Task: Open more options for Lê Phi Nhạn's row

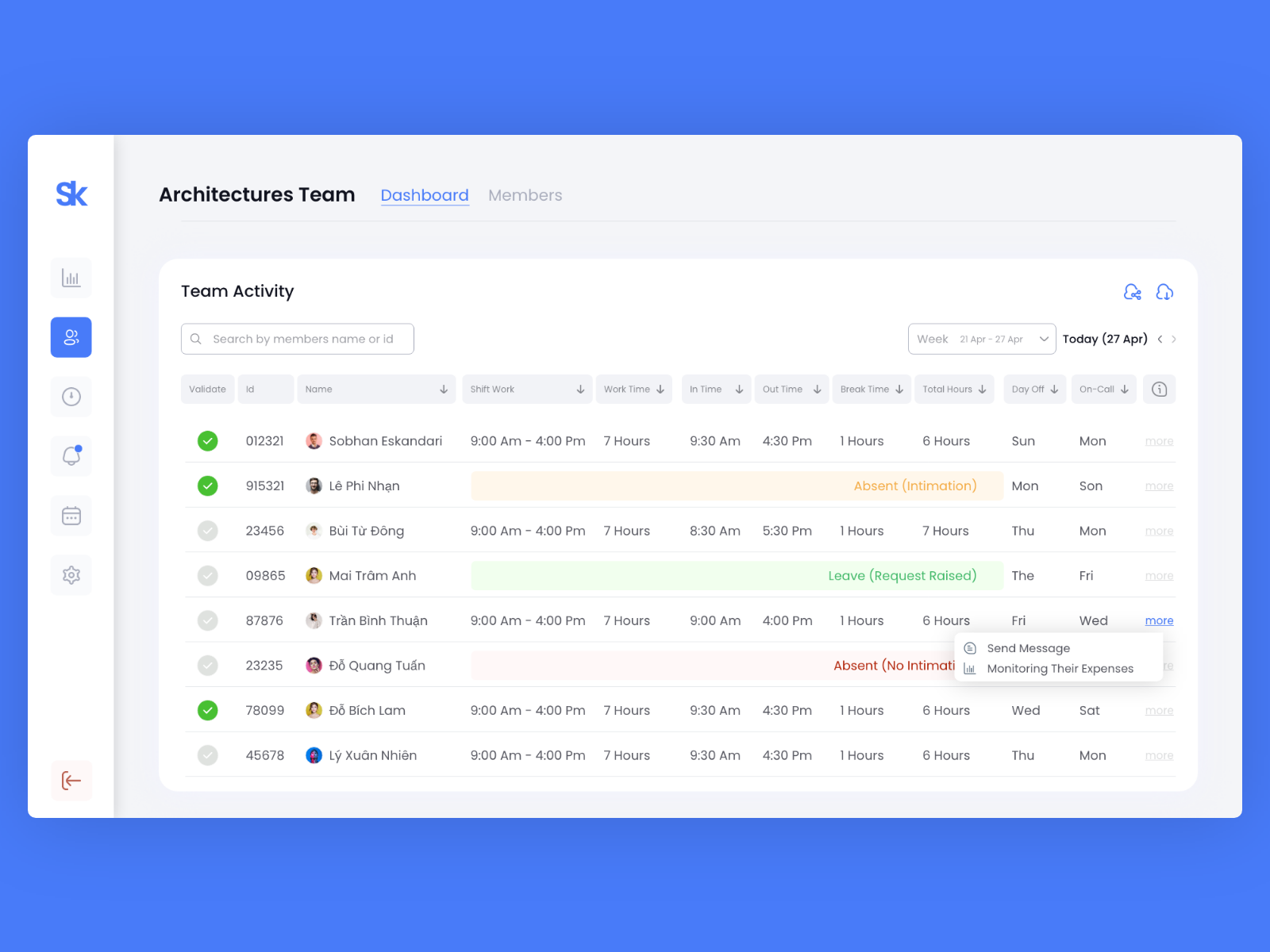Action: tap(1159, 486)
